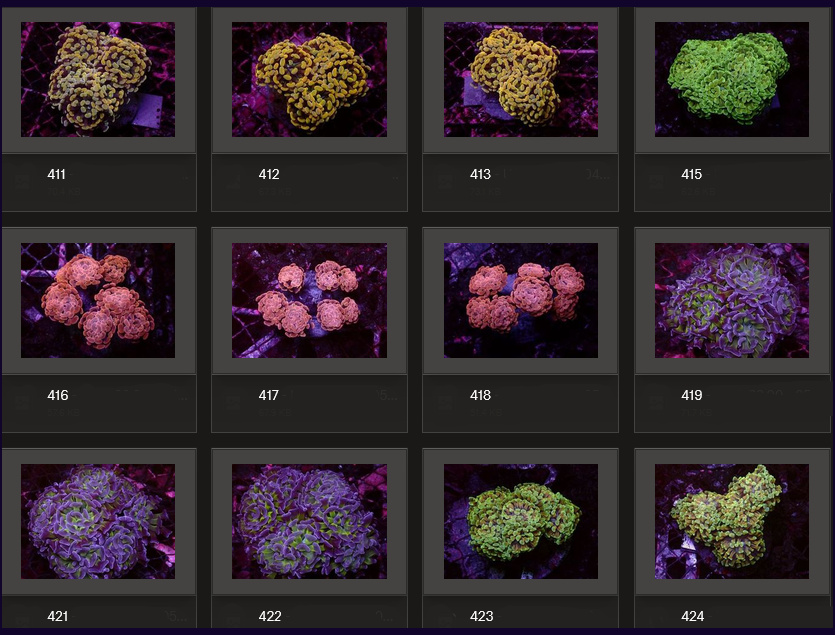Select the file name label "422"

[270, 616]
